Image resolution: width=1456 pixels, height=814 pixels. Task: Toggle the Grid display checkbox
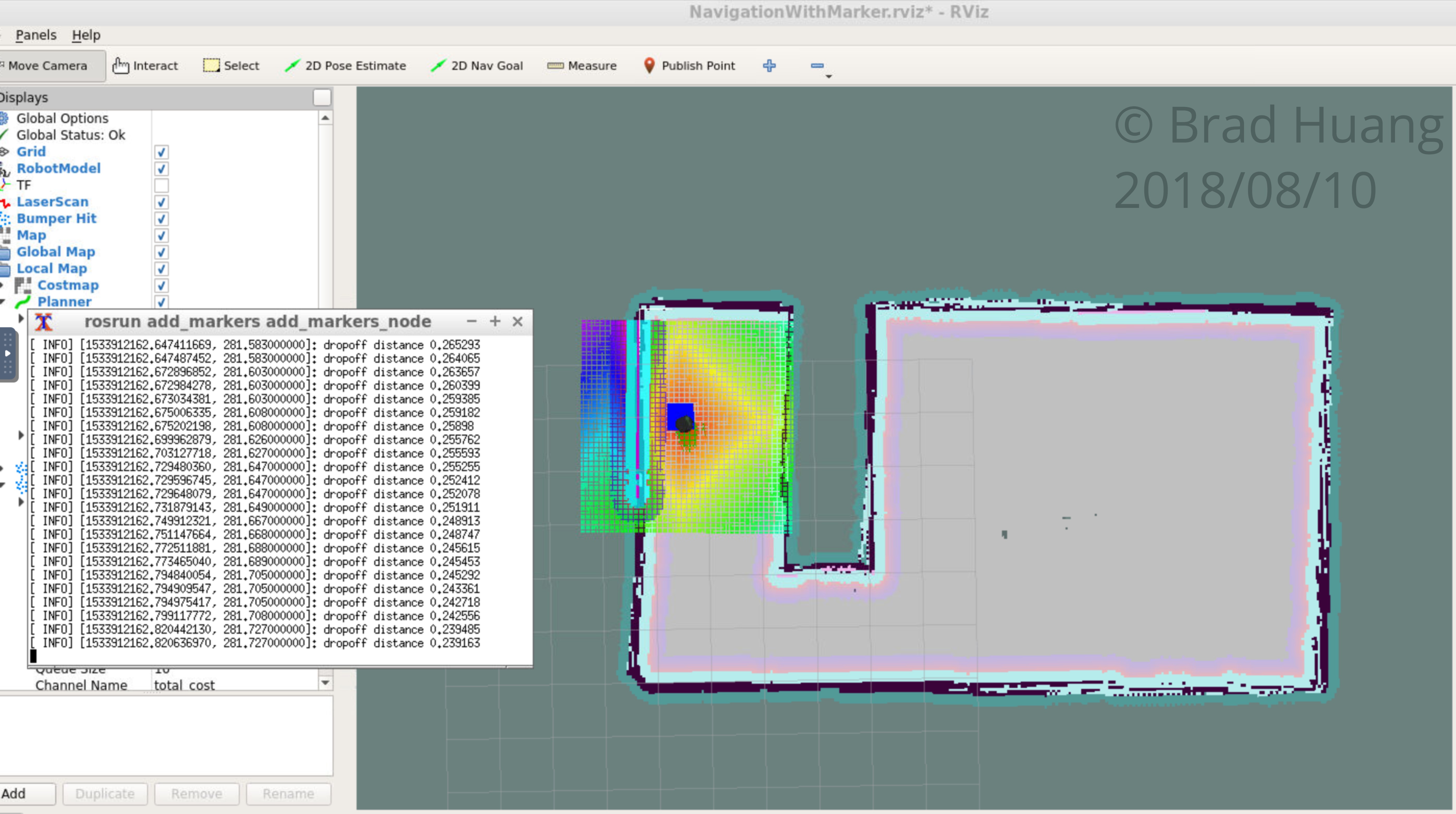click(161, 152)
